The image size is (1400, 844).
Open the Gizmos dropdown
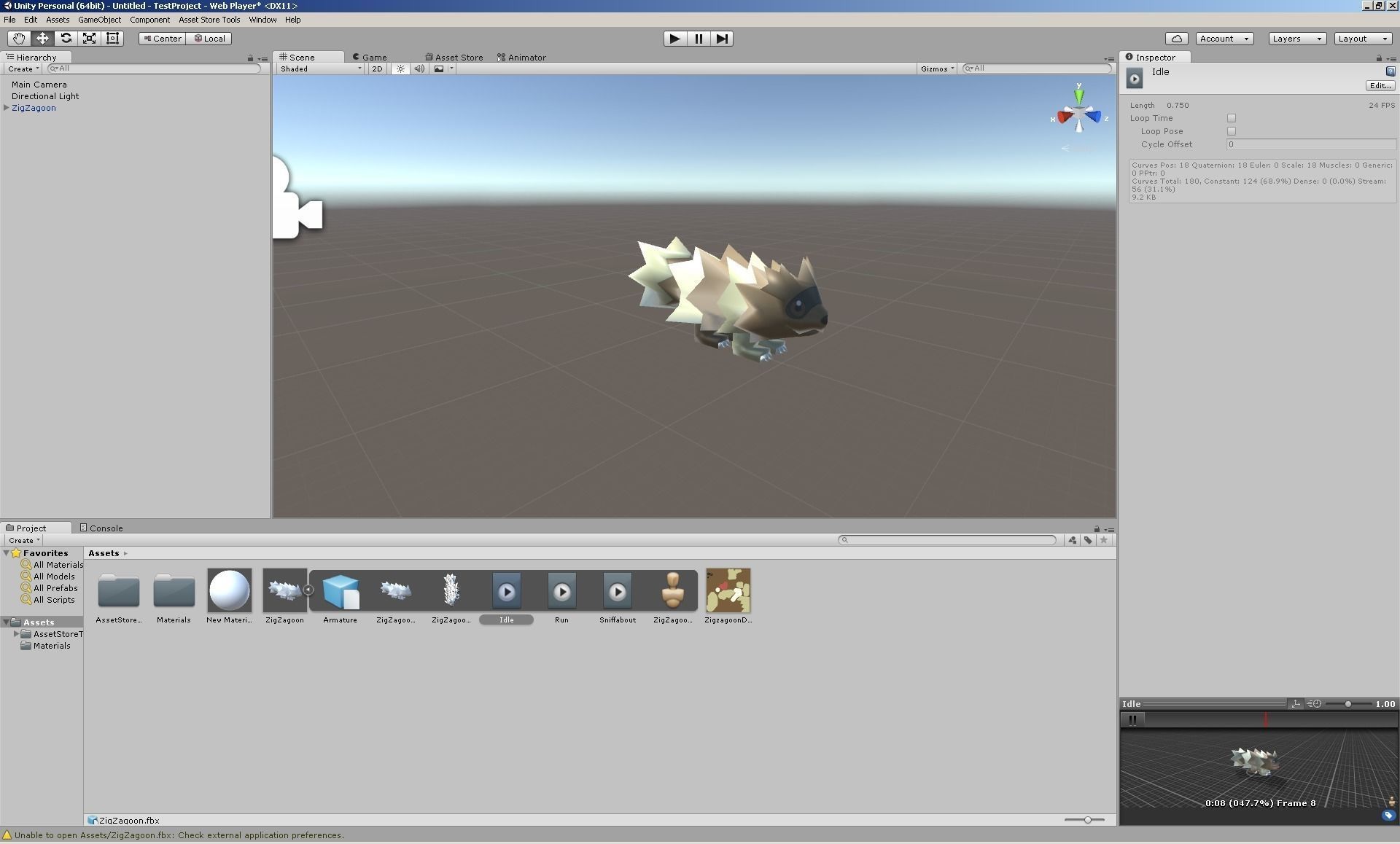coord(937,69)
